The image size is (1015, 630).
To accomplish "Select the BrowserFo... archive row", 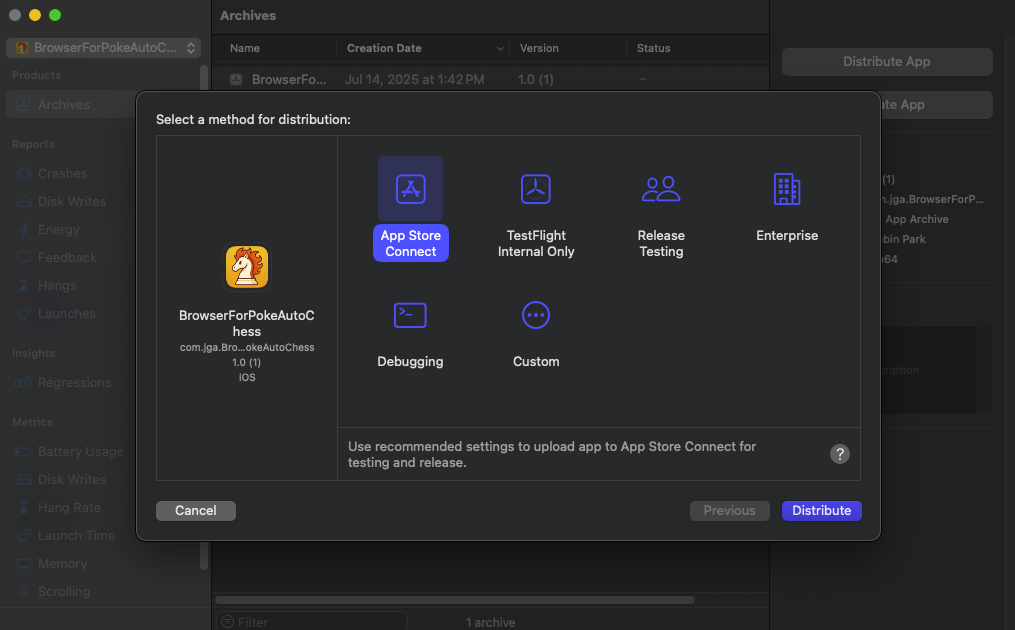I will coord(491,79).
